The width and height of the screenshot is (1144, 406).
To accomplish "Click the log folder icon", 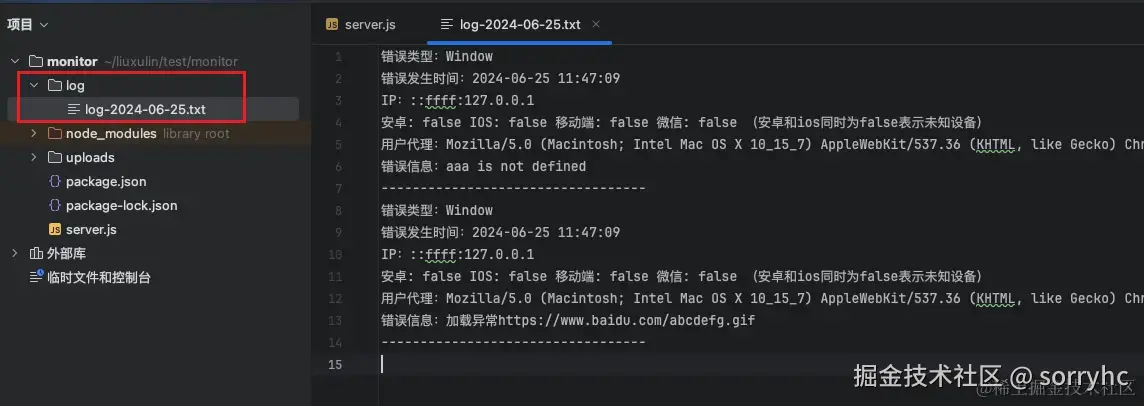I will 55,86.
